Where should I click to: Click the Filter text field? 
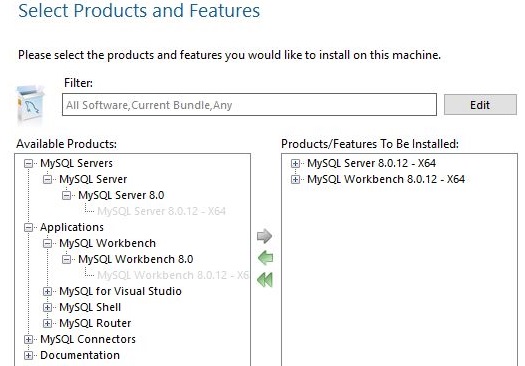coord(249,105)
